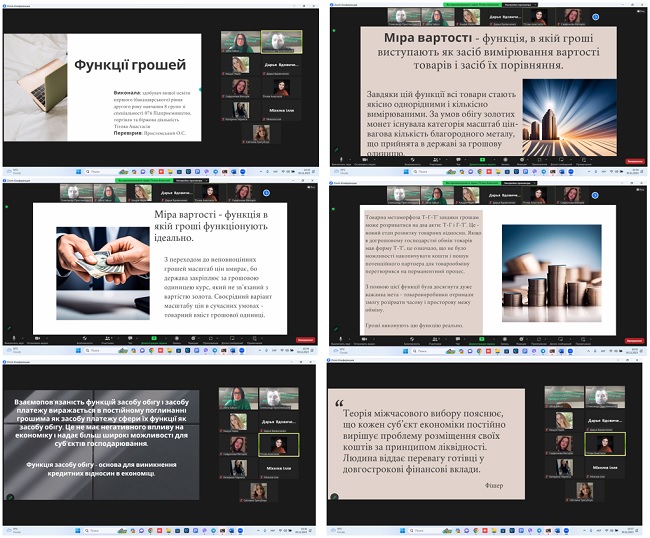Stop video in the golden-coins slide window
650x538 pixels.
click(365, 160)
